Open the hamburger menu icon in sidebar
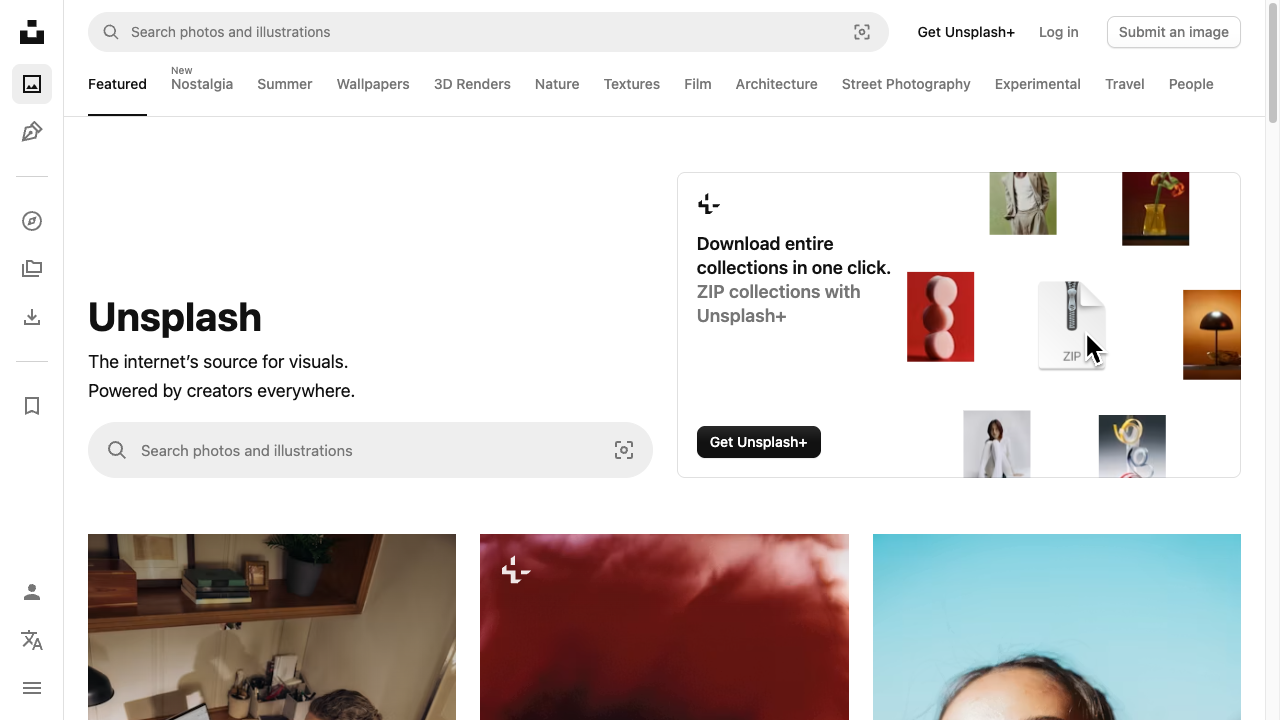Screen dimensions: 1280x720 pos(32,688)
